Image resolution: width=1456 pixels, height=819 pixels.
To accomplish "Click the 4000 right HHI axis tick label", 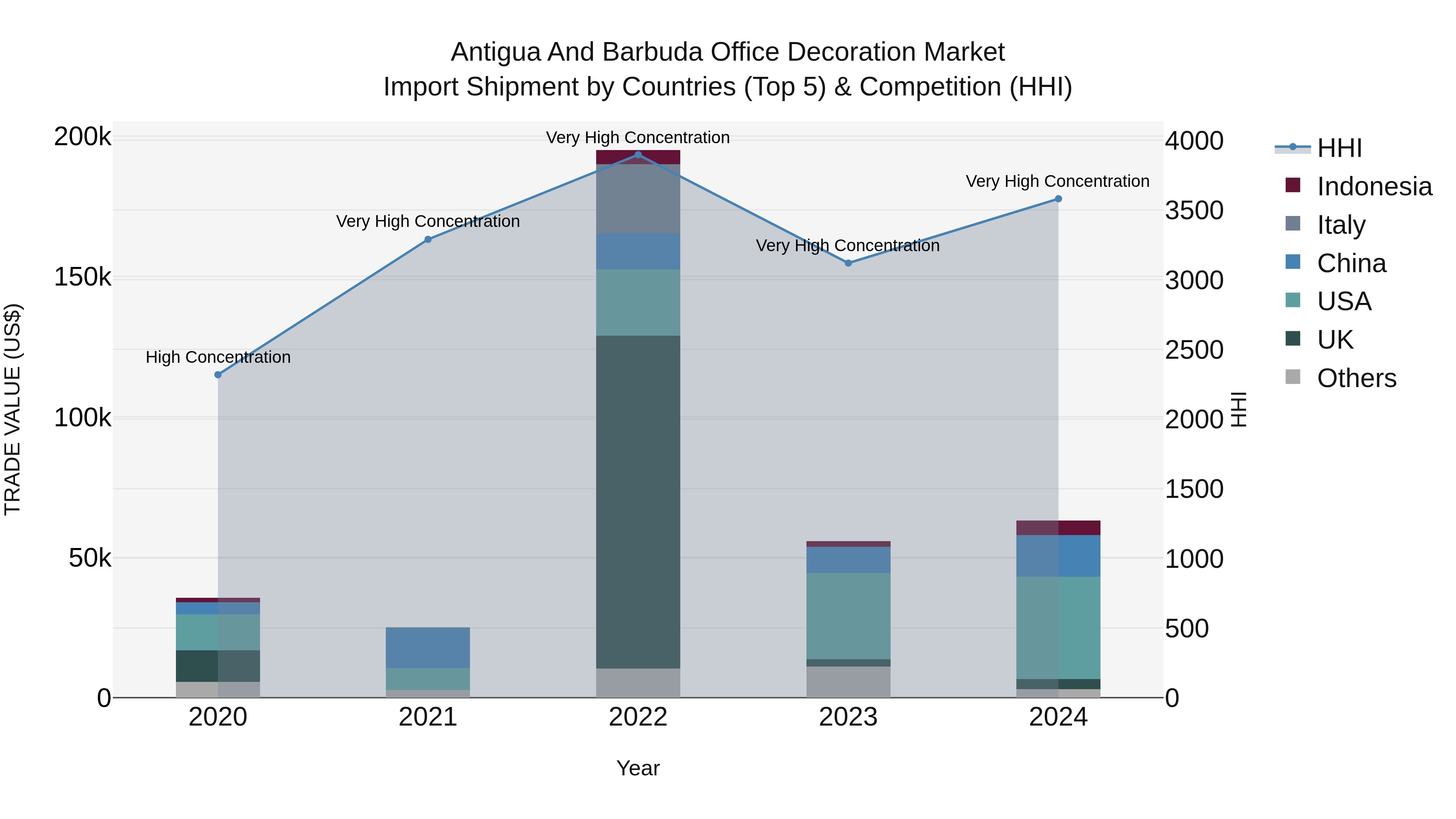I will coord(1194,141).
